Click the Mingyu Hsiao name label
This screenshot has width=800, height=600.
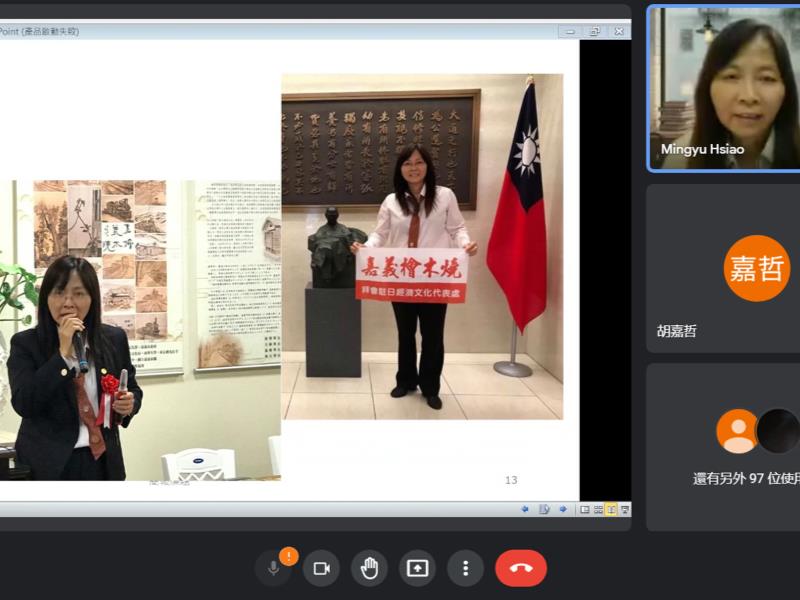click(702, 149)
